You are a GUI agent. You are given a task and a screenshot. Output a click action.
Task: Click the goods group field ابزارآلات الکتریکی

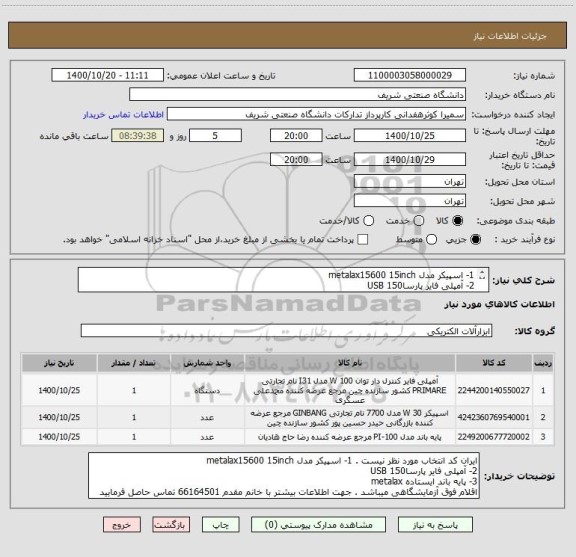[287, 331]
